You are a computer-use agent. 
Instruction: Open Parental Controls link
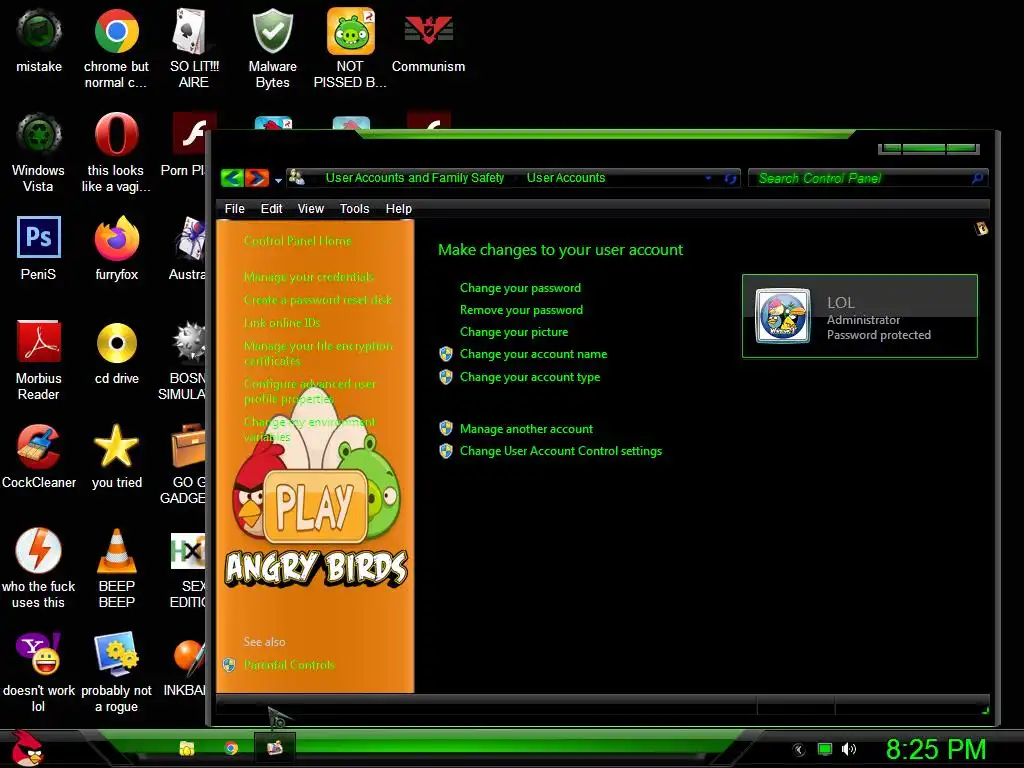tap(289, 665)
